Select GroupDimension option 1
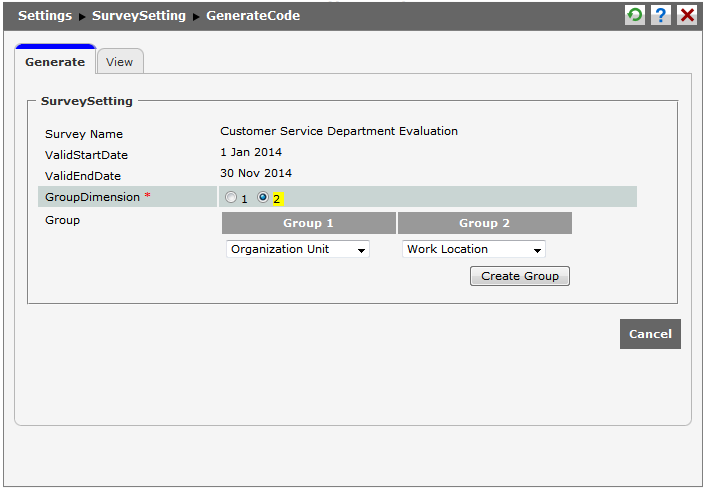The width and height of the screenshot is (706, 489). (x=231, y=198)
